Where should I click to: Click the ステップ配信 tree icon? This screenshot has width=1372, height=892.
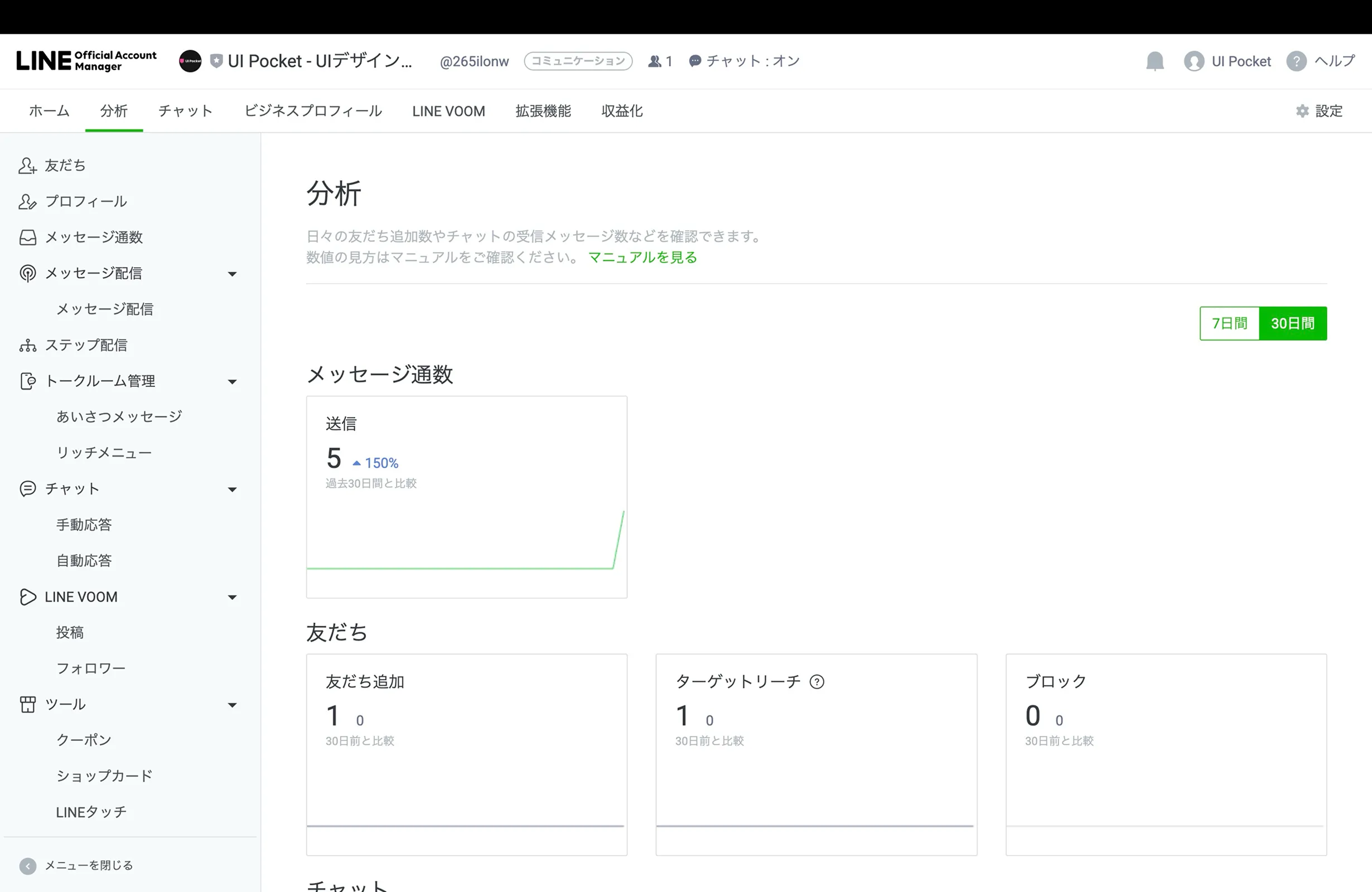[27, 345]
